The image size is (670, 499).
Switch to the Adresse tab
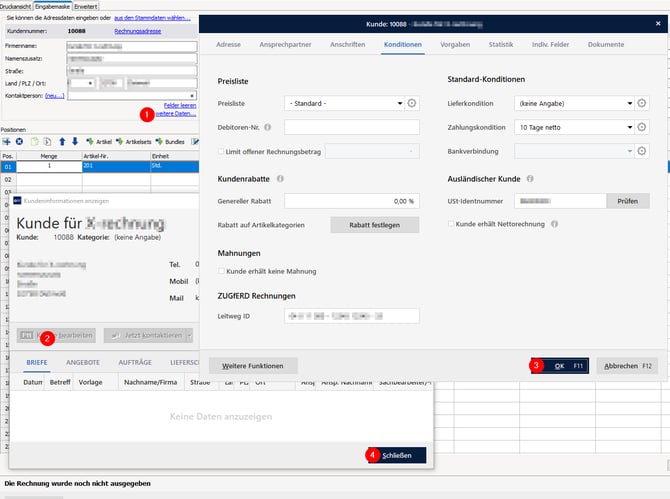click(x=228, y=44)
